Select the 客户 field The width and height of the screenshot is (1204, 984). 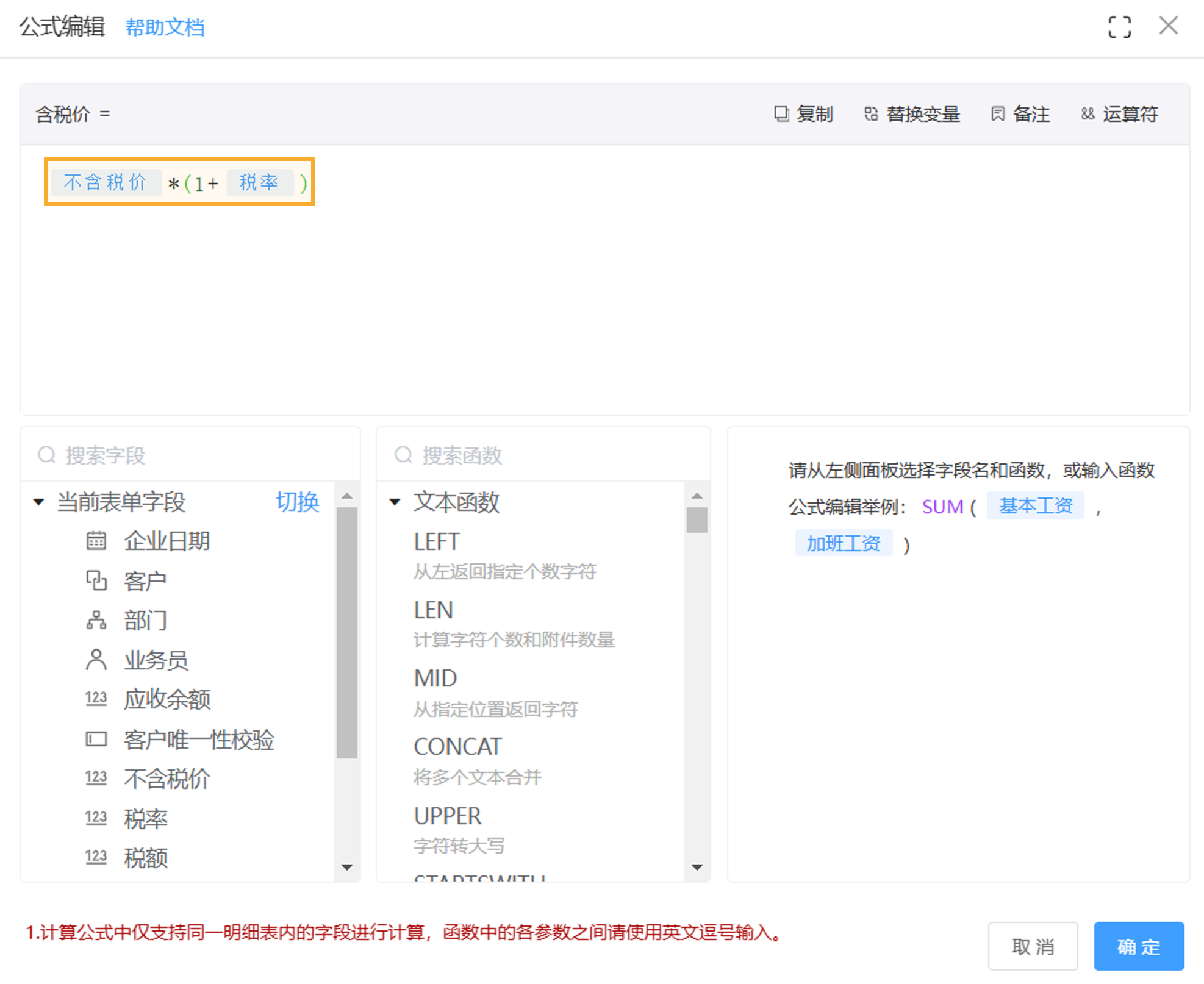coord(145,581)
